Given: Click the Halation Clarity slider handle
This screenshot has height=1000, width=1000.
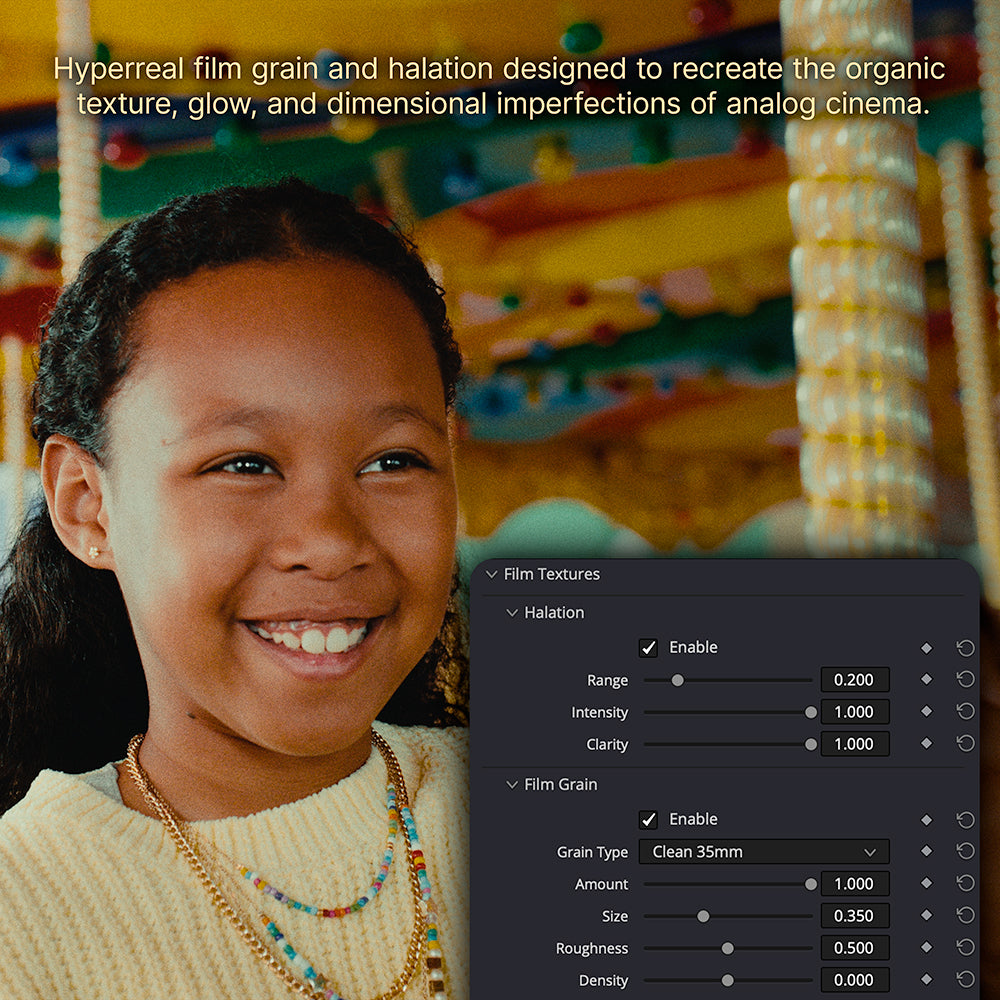Looking at the screenshot, I should tap(811, 744).
